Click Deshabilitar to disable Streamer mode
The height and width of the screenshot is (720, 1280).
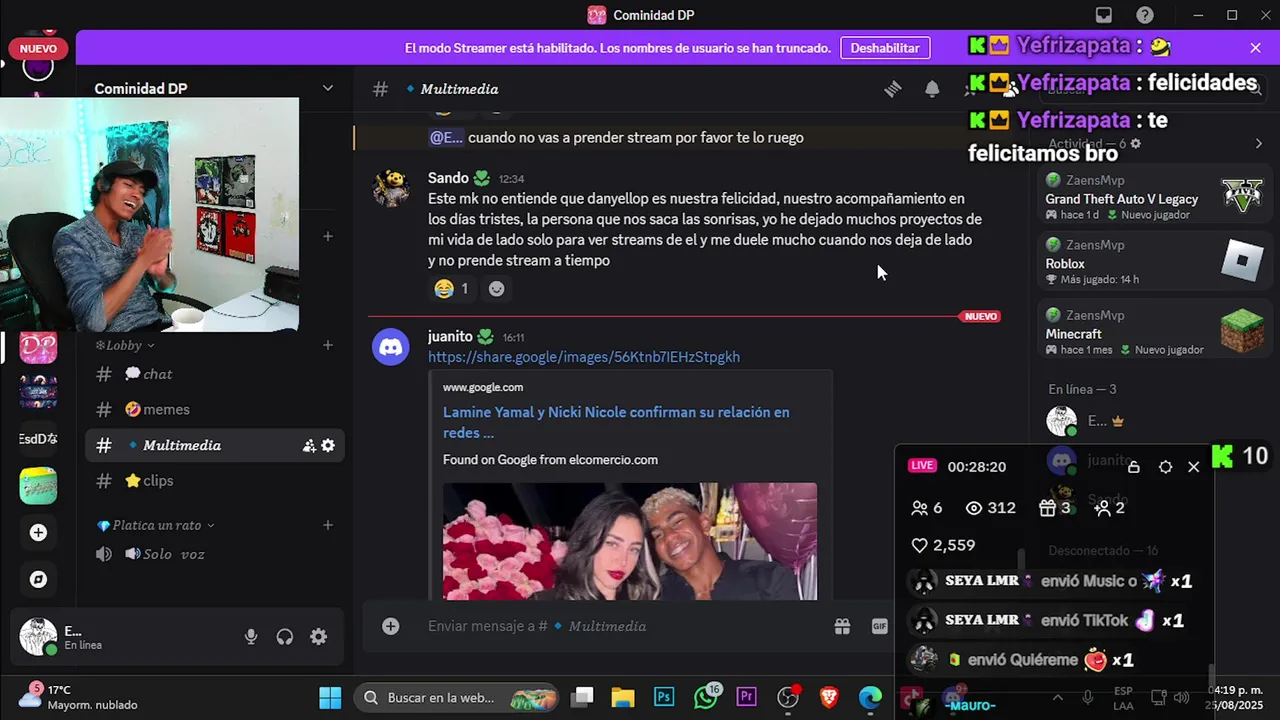[885, 48]
